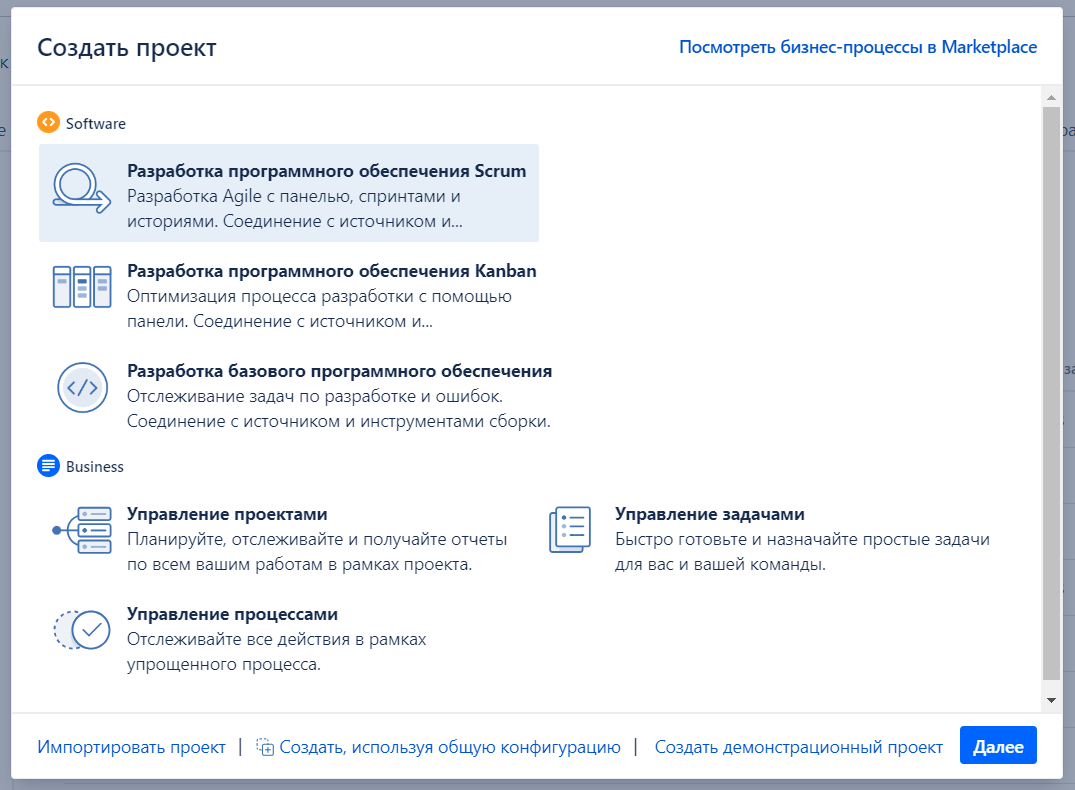
Task: Click the blue Business category icon
Action: tap(48, 466)
